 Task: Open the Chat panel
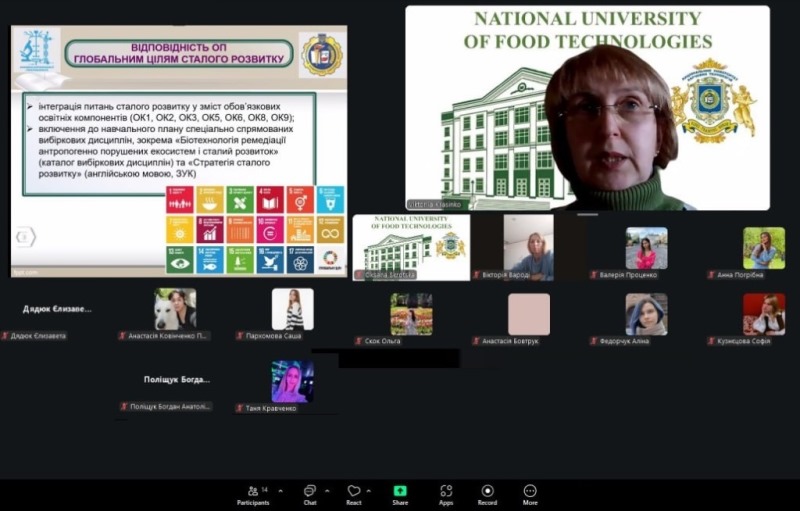tap(310, 495)
